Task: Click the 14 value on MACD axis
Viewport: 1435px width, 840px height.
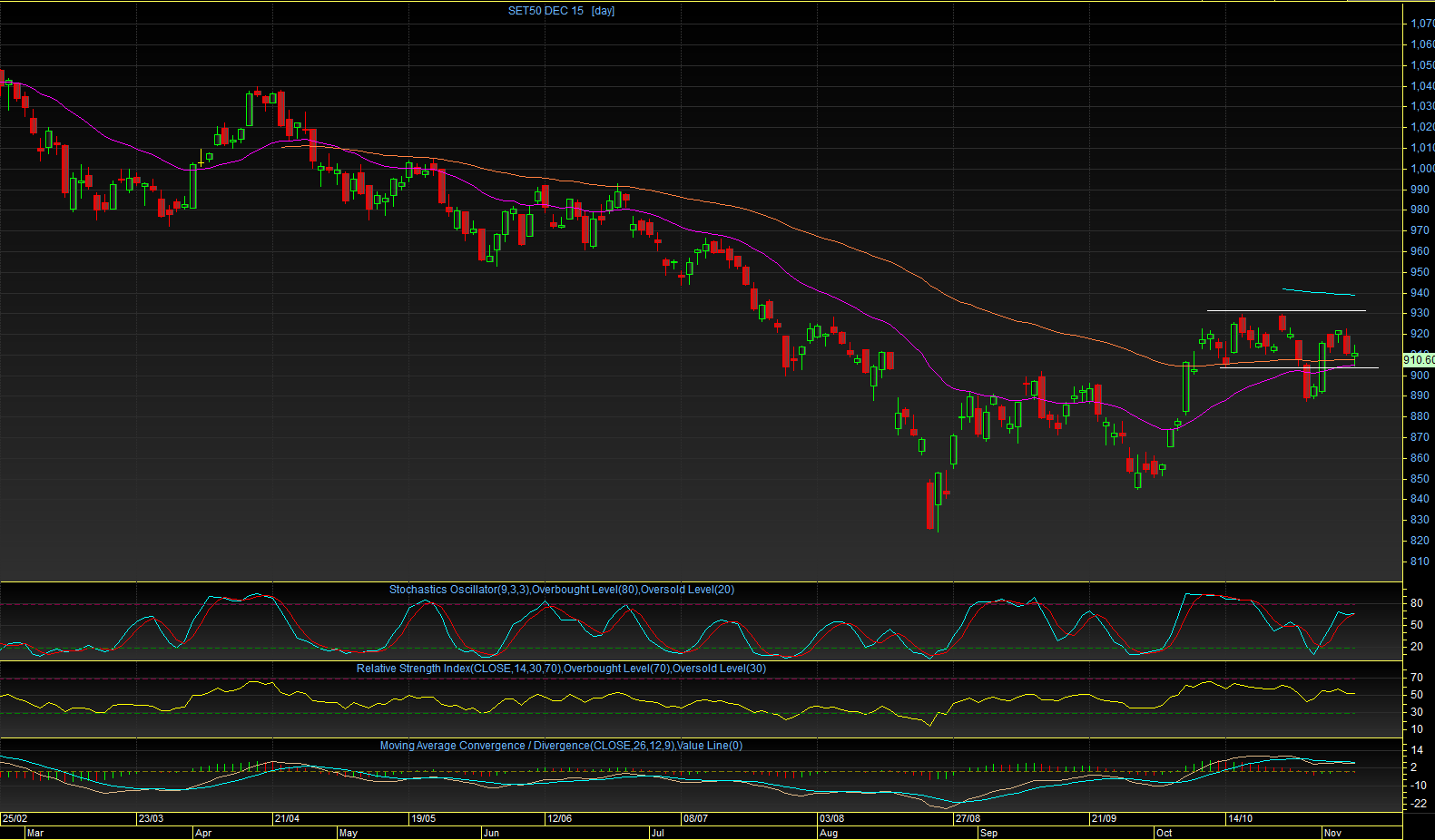Action: (1417, 750)
